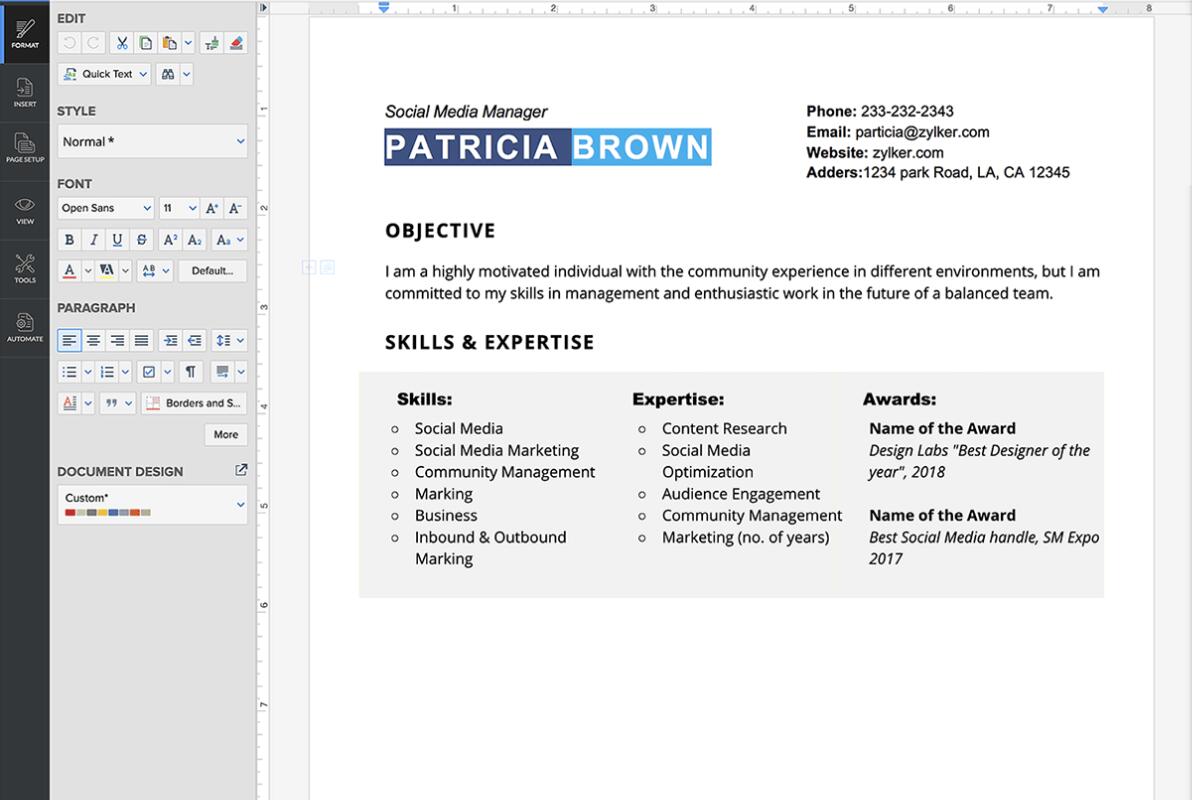This screenshot has height=800, width=1192.
Task: Cut selection with scissors icon
Action: (x=122, y=43)
